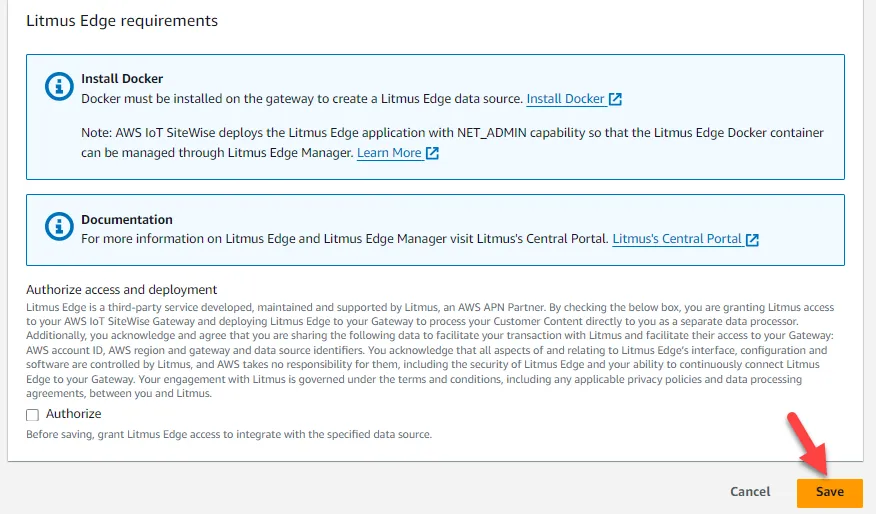The height and width of the screenshot is (514, 876).
Task: Click 'For more information on Litmus Edge' text
Action: pyautogui.click(x=345, y=239)
